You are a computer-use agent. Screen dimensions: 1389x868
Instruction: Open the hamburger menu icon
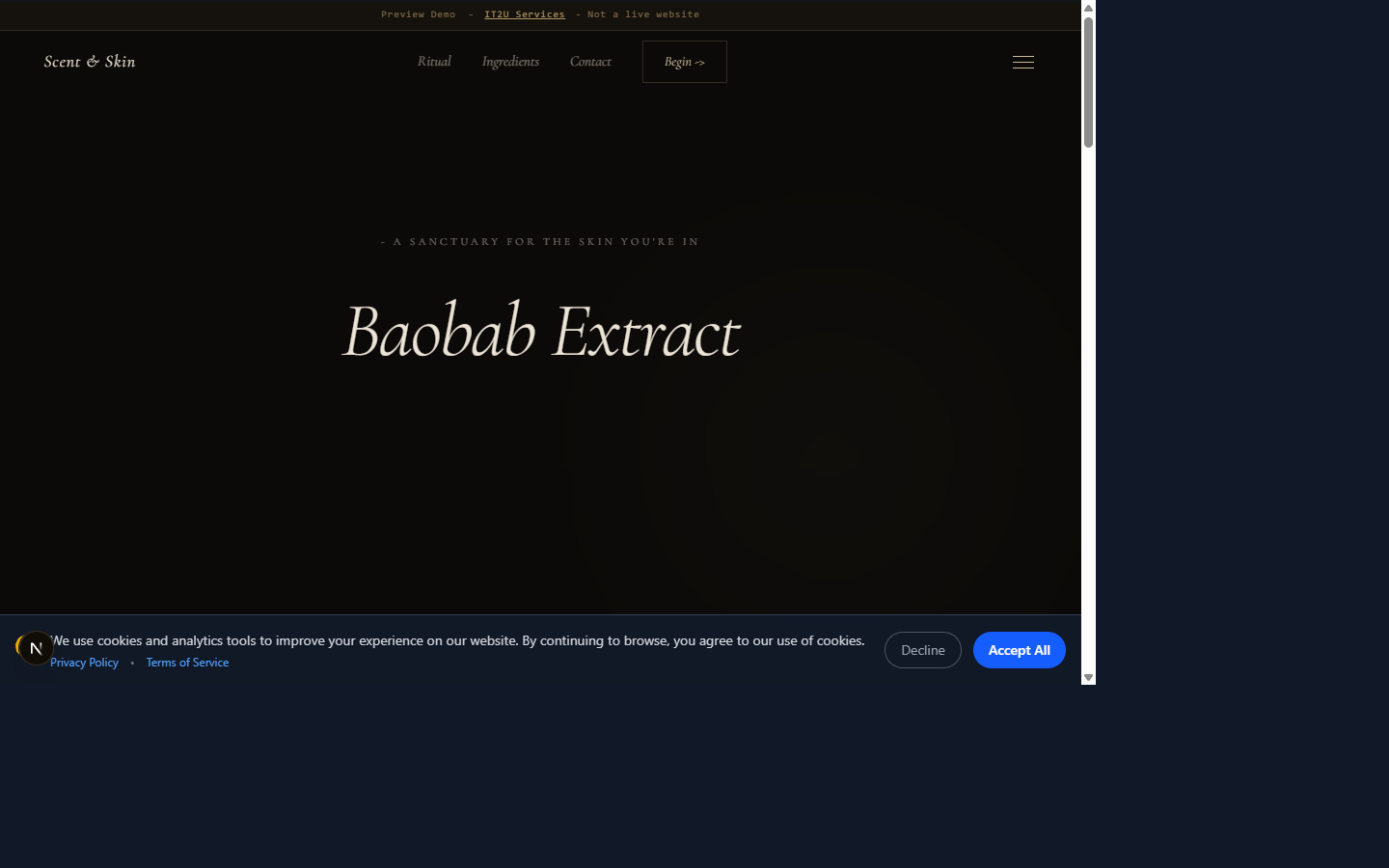click(x=1023, y=62)
